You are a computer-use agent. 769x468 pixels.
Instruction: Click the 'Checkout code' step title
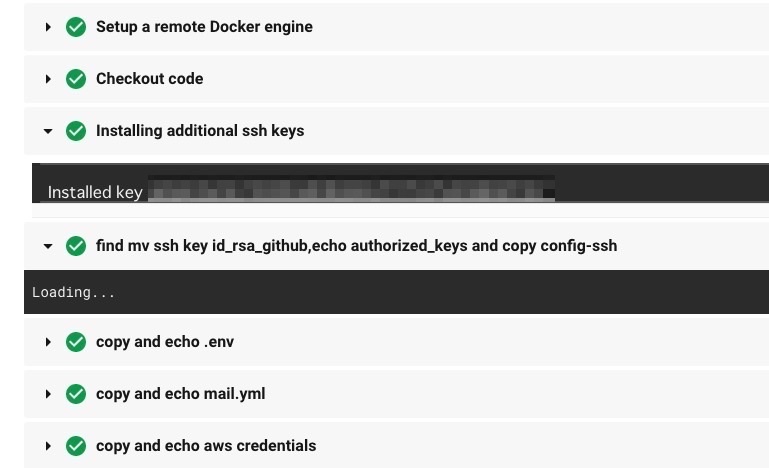(149, 79)
